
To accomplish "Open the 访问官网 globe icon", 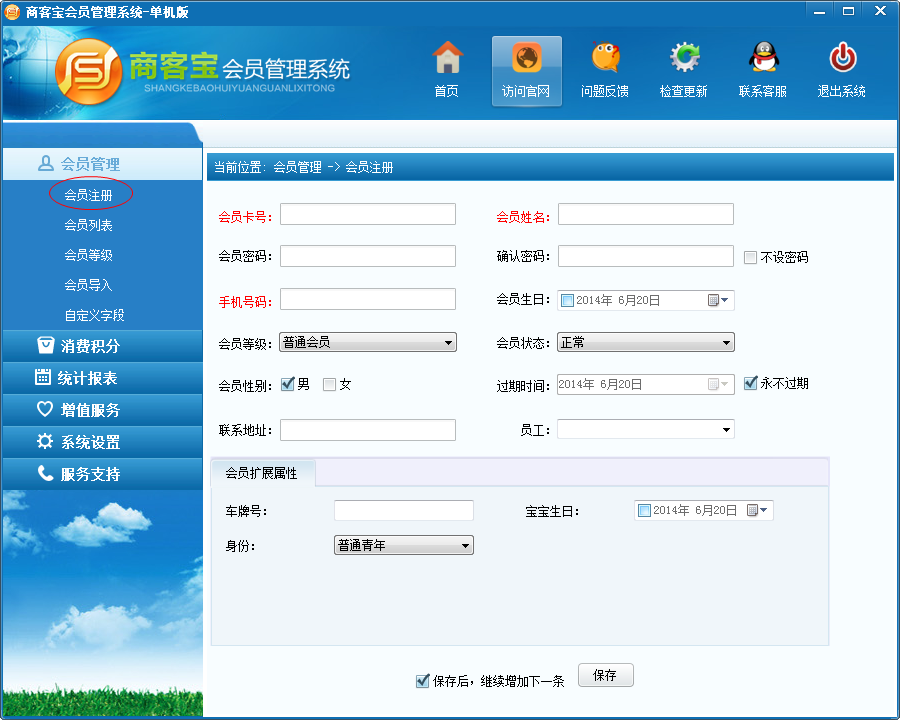I will click(x=526, y=58).
